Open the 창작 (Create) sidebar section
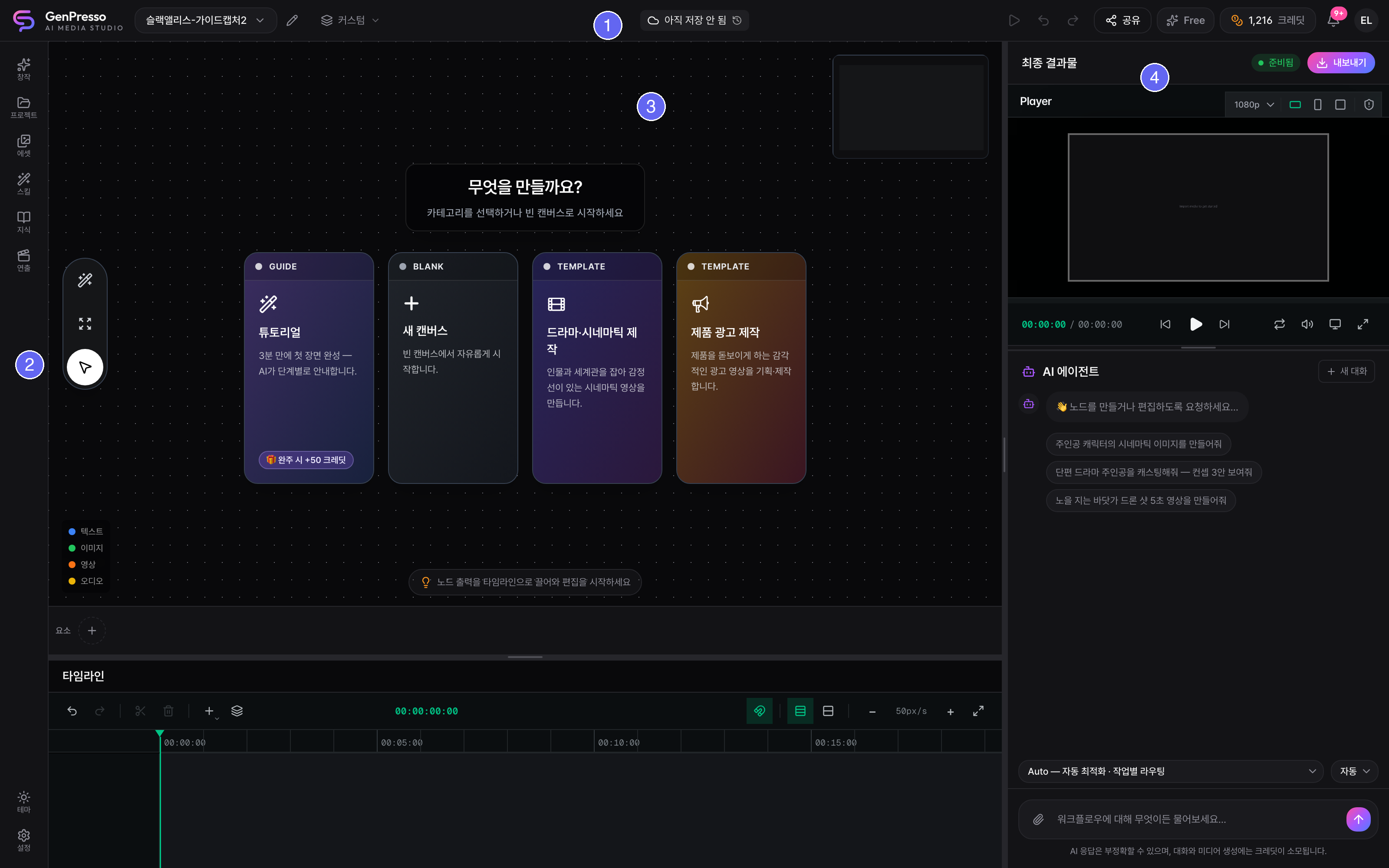This screenshot has height=868, width=1389. [x=23, y=69]
